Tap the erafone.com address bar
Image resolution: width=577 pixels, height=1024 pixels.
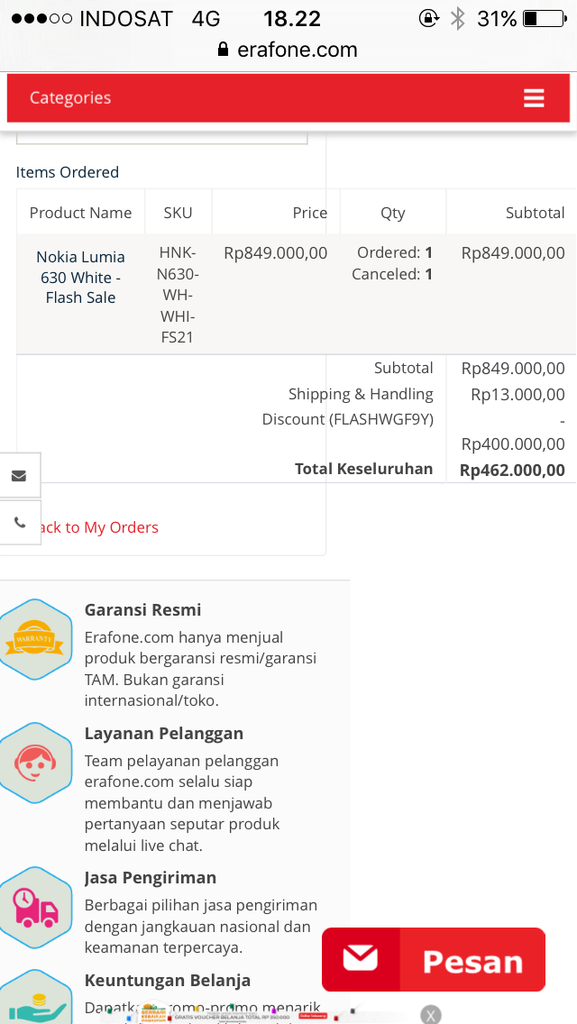click(288, 50)
